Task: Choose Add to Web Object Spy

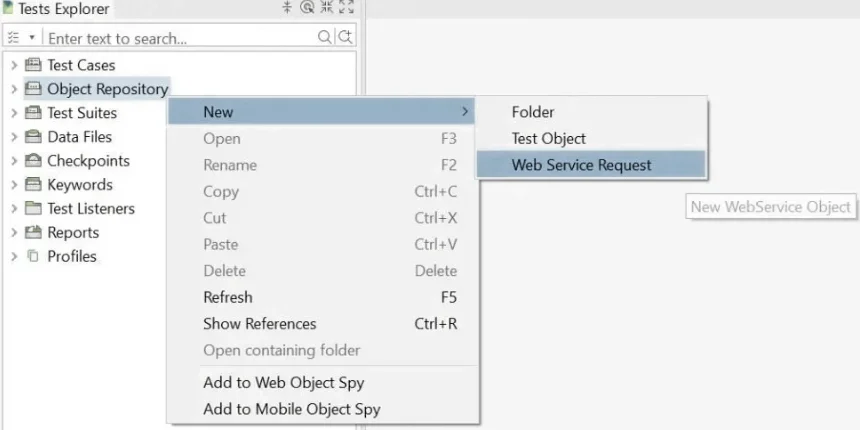Action: coord(283,382)
